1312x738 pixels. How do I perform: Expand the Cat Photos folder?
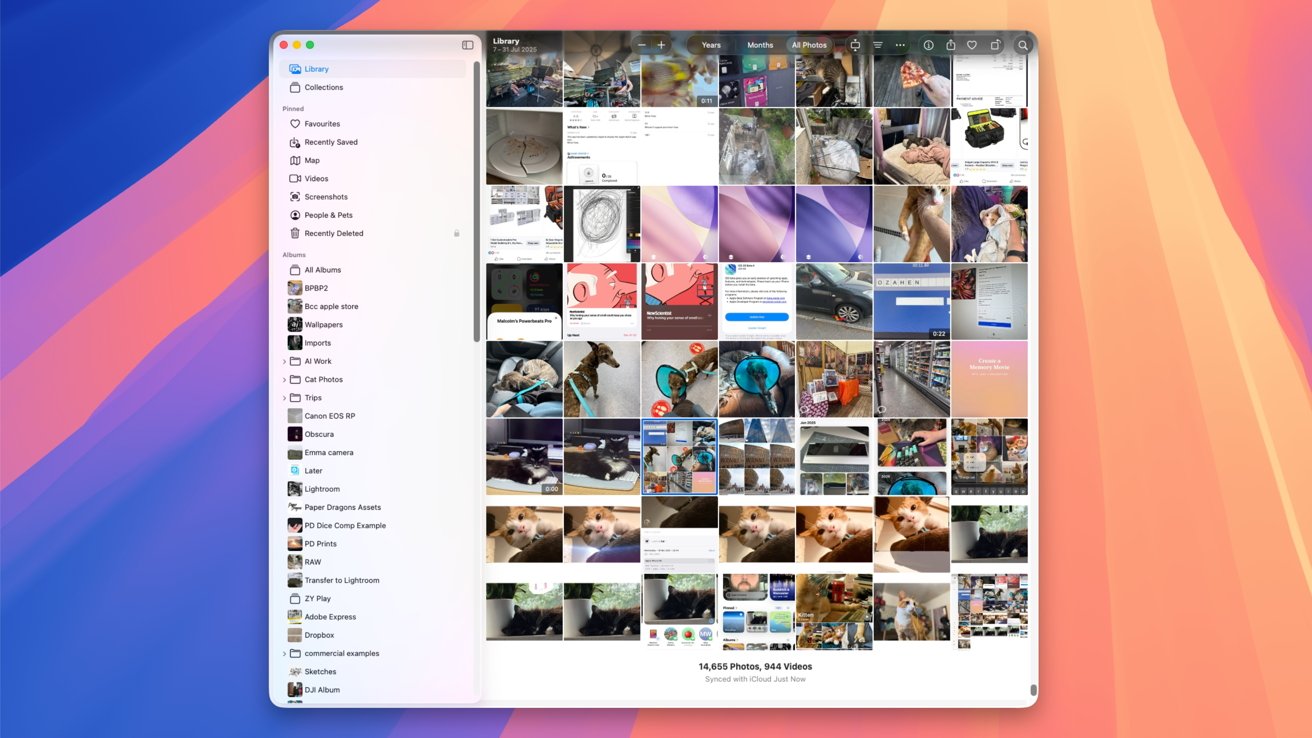pyautogui.click(x=284, y=380)
